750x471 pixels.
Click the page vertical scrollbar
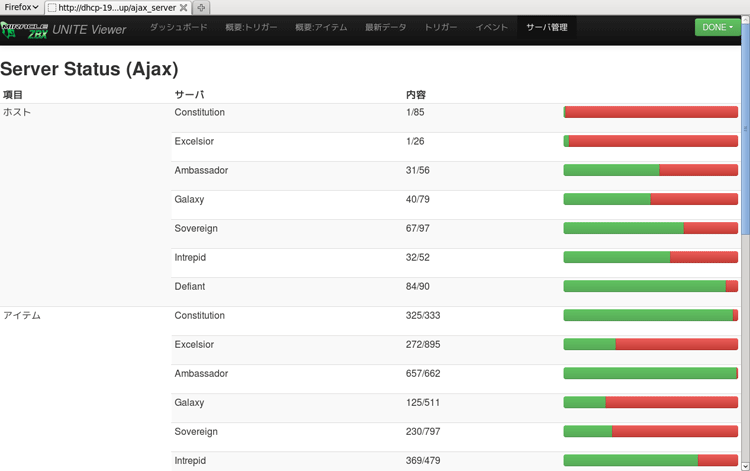pyautogui.click(x=745, y=200)
